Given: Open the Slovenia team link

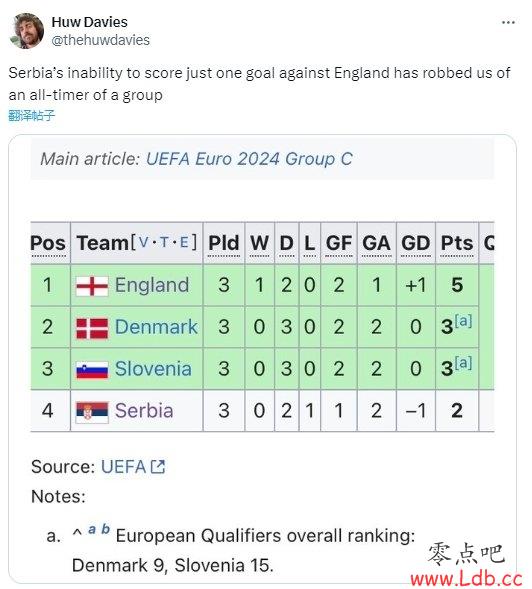Looking at the screenshot, I should click(153, 369).
